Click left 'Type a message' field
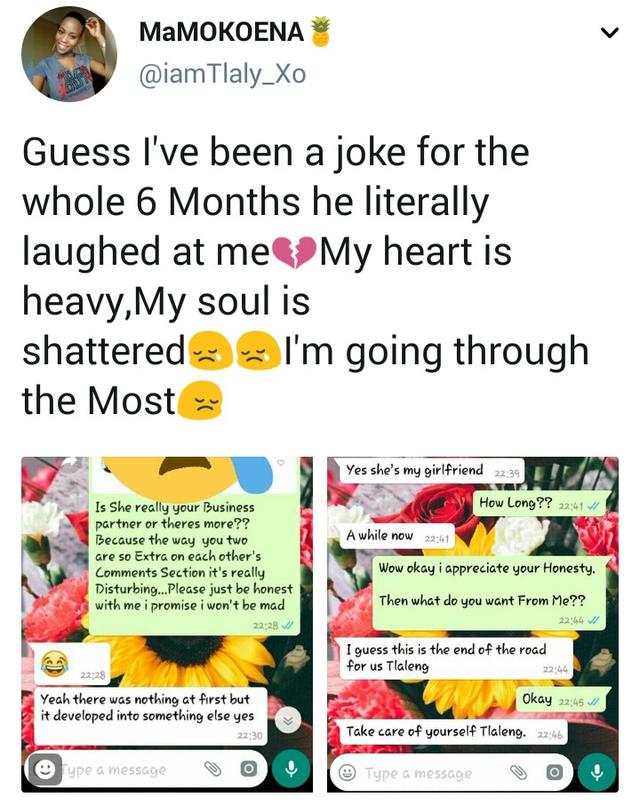This screenshot has width=640, height=805. pos(125,770)
